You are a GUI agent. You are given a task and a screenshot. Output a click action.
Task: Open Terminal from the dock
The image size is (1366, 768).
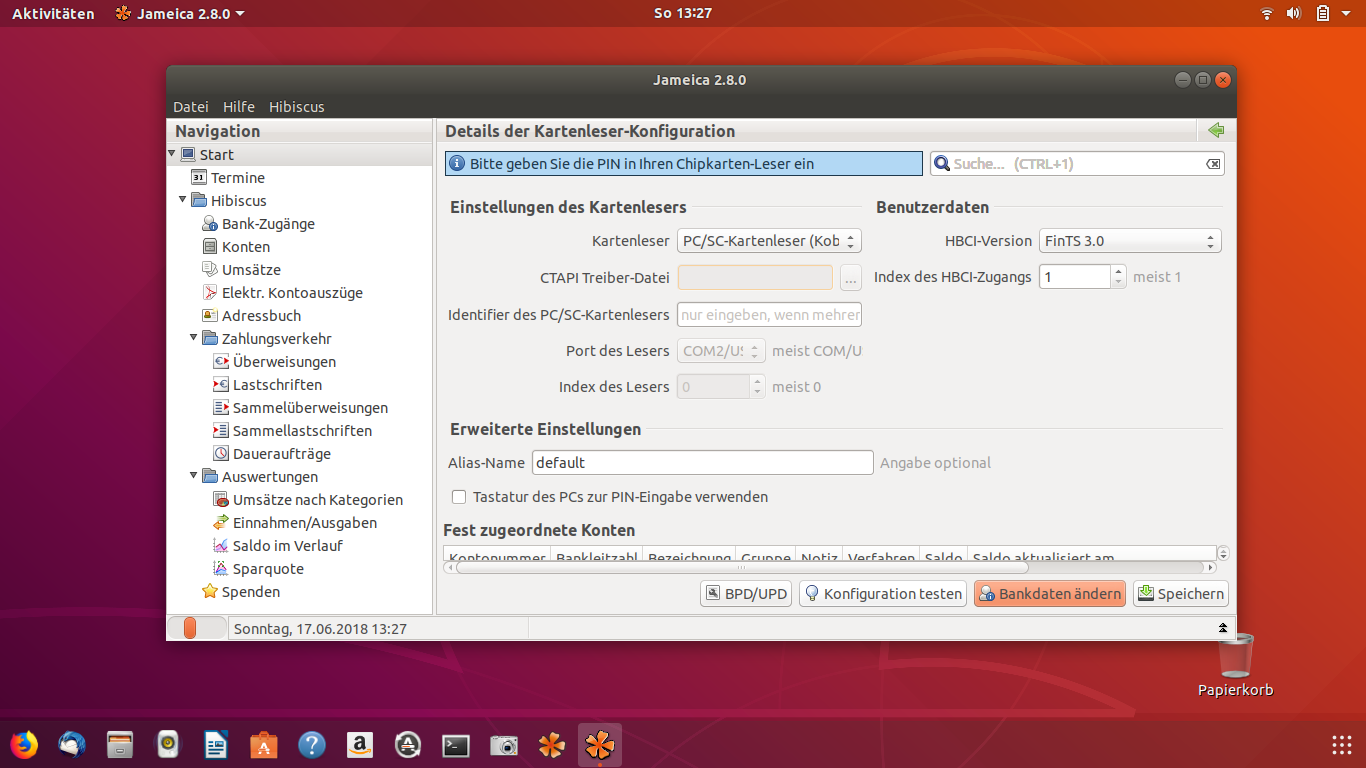coord(456,745)
